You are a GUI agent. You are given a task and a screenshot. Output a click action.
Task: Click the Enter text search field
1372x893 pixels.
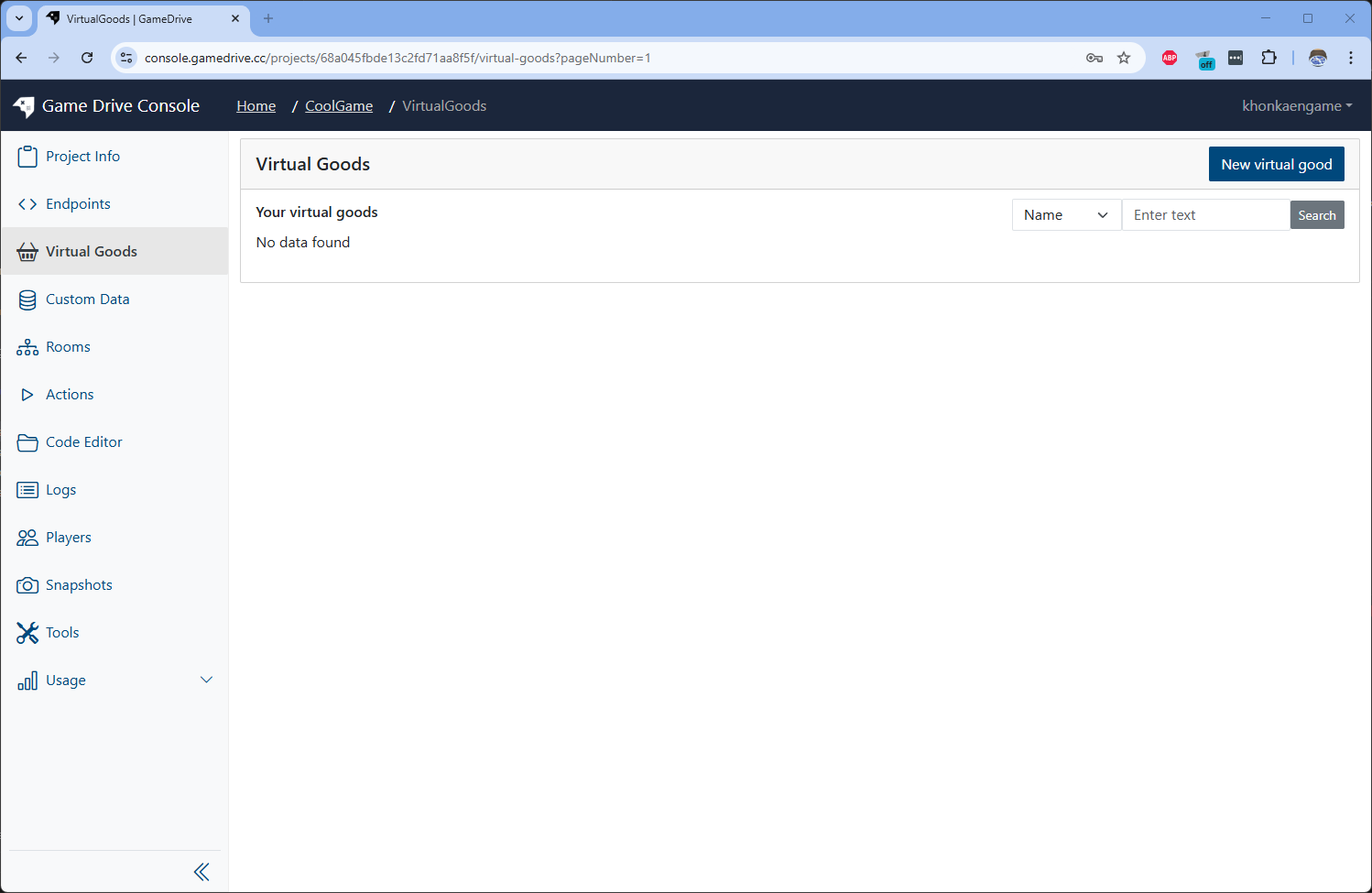pyautogui.click(x=1205, y=215)
